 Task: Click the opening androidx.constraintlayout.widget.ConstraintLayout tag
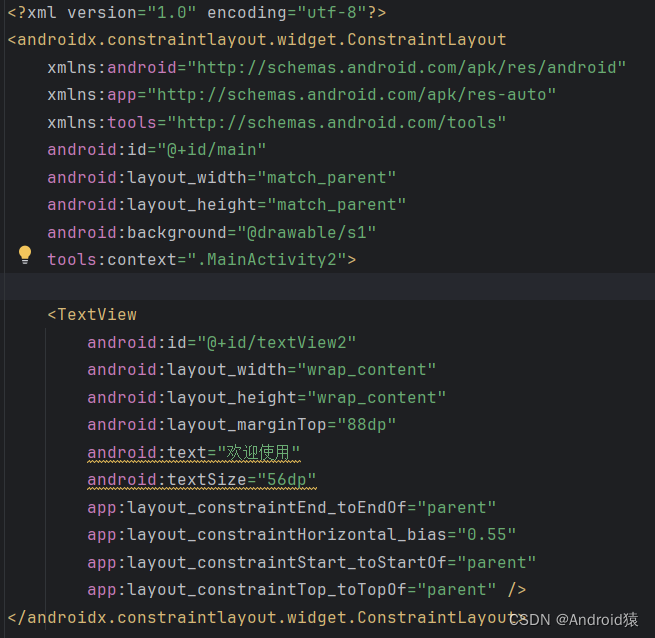(x=257, y=40)
